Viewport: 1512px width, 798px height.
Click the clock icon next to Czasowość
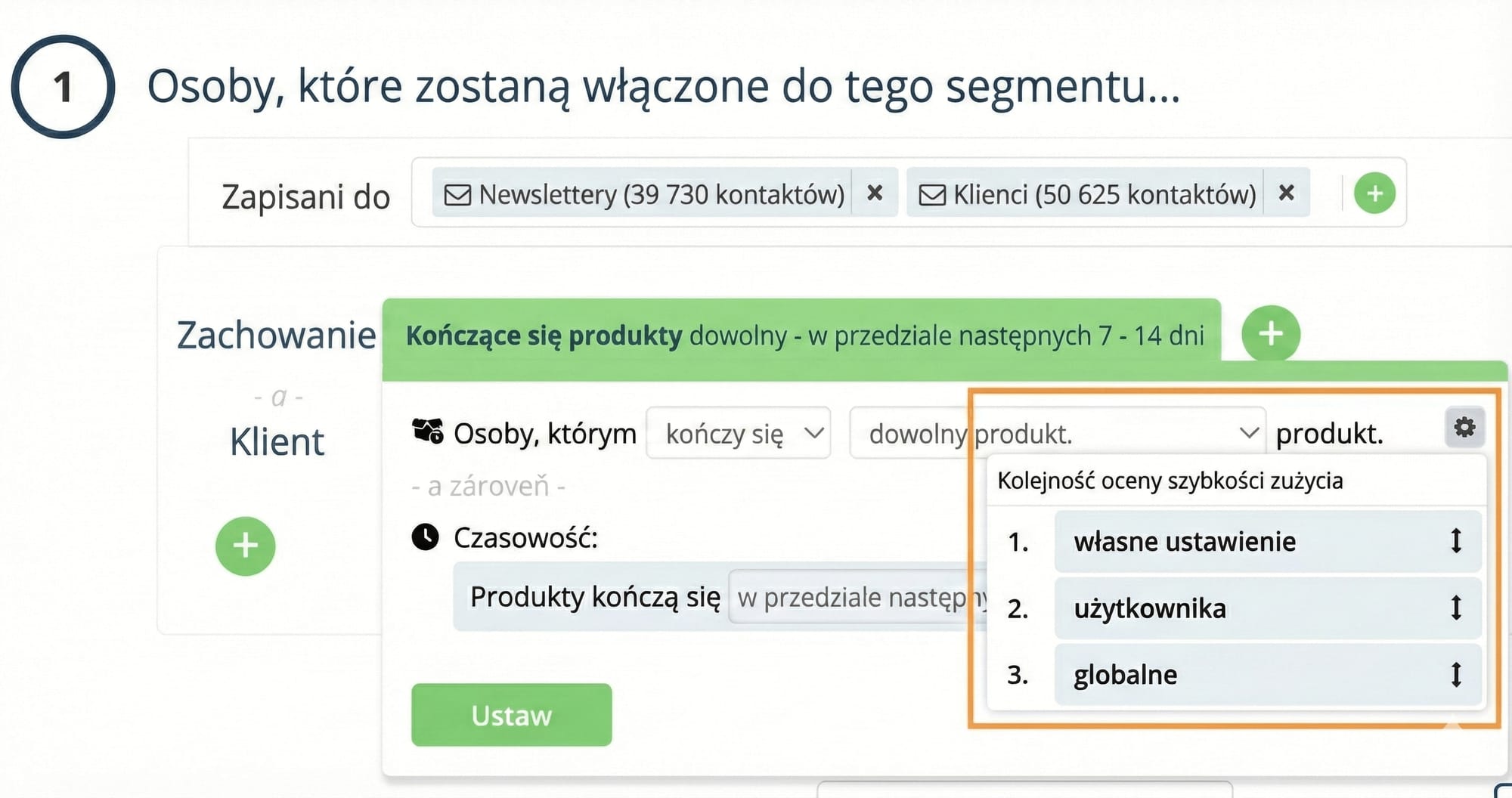click(x=426, y=537)
